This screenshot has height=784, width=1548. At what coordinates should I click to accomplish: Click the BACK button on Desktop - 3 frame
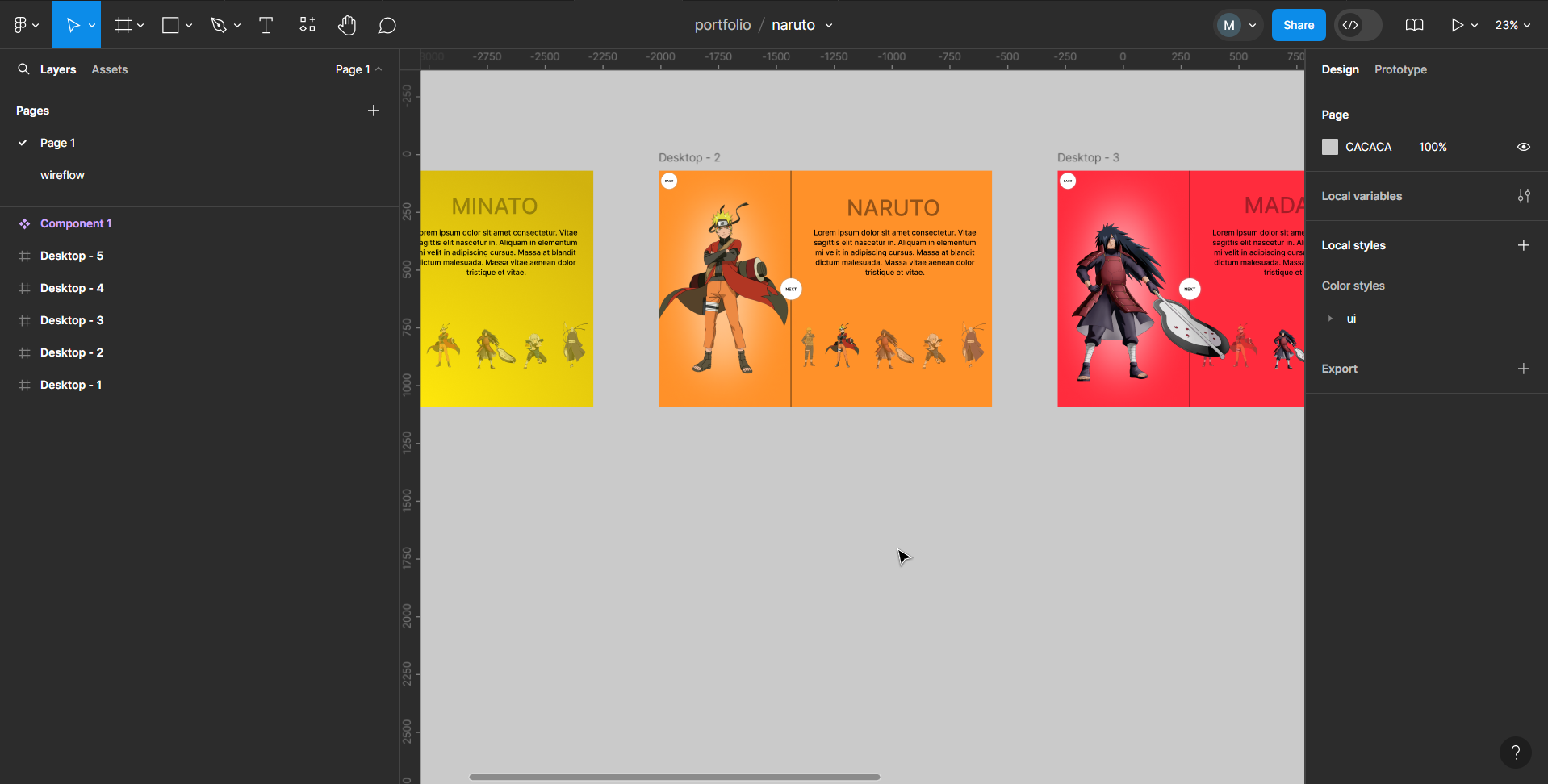coord(1068,181)
